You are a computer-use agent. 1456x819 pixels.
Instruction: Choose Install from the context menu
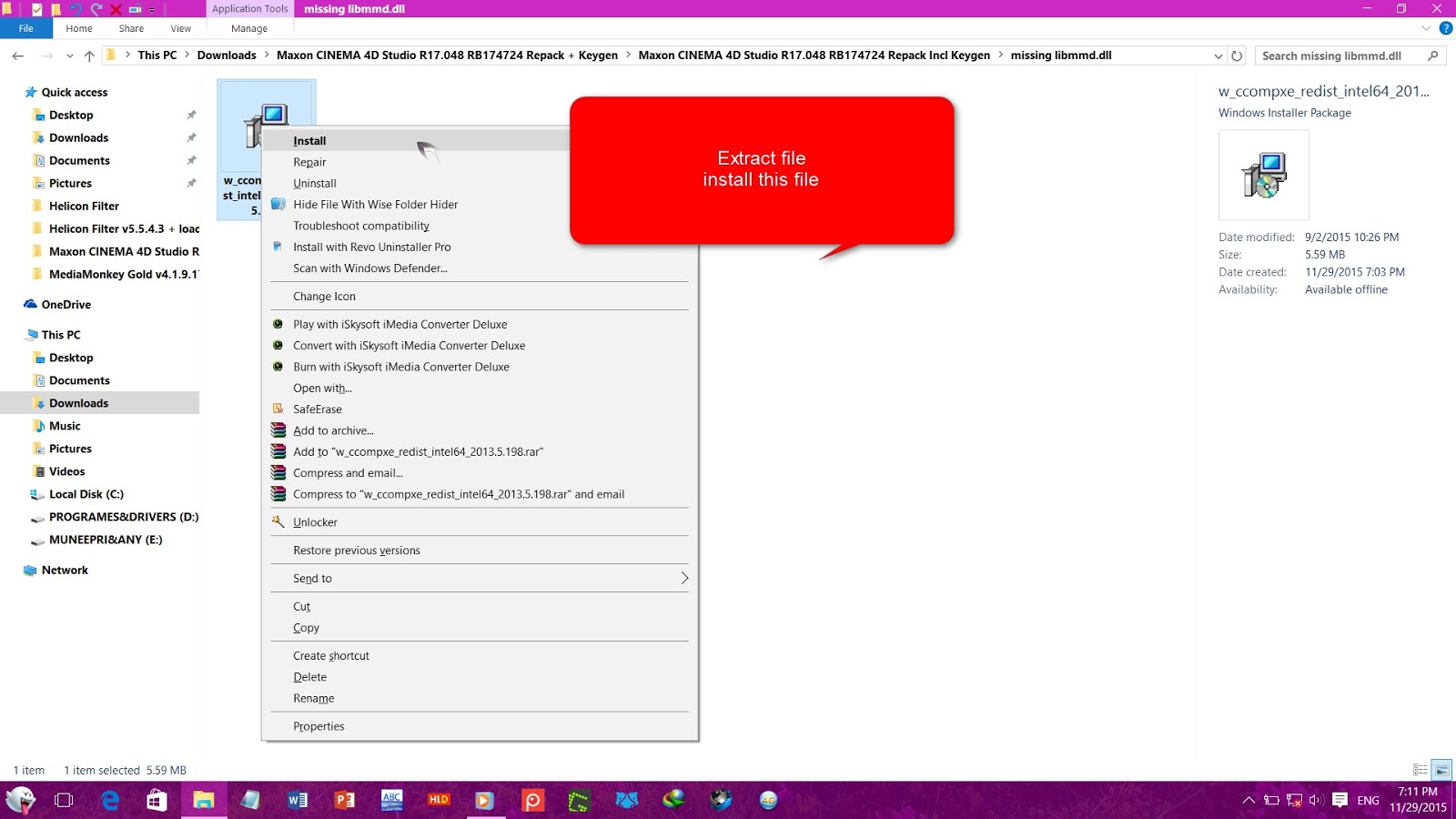pyautogui.click(x=480, y=141)
